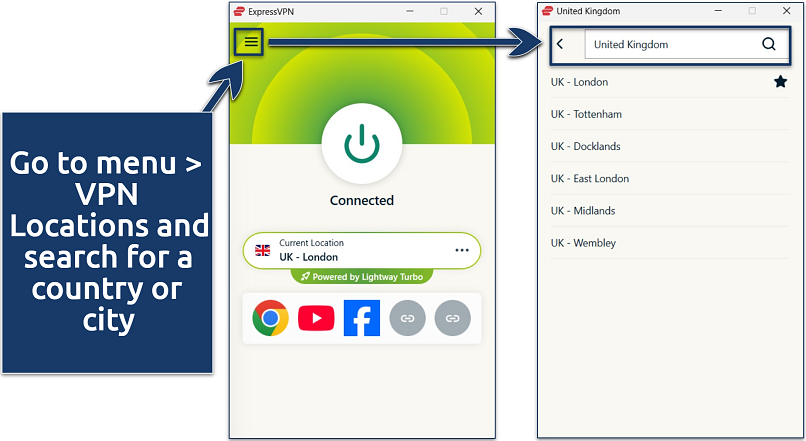Launch the YouTube shortcut

point(316,318)
